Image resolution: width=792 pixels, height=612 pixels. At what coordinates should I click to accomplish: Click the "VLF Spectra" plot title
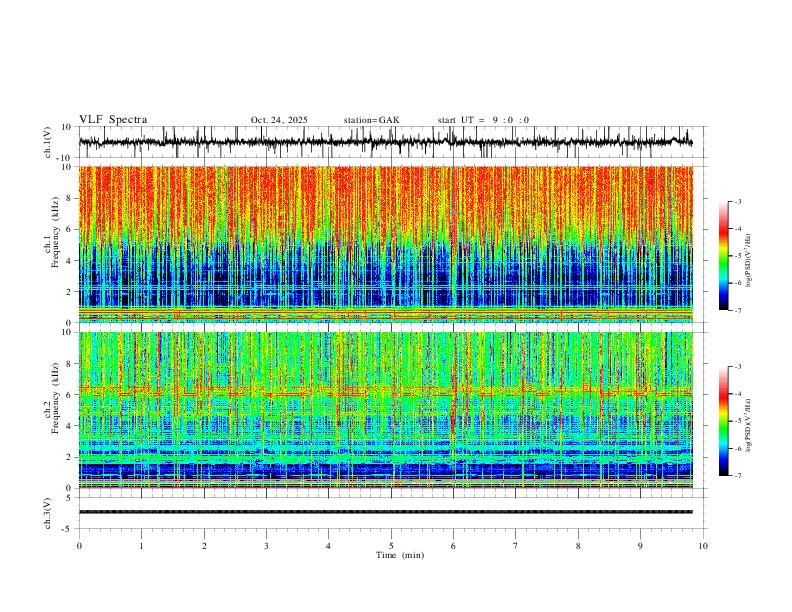pos(113,120)
